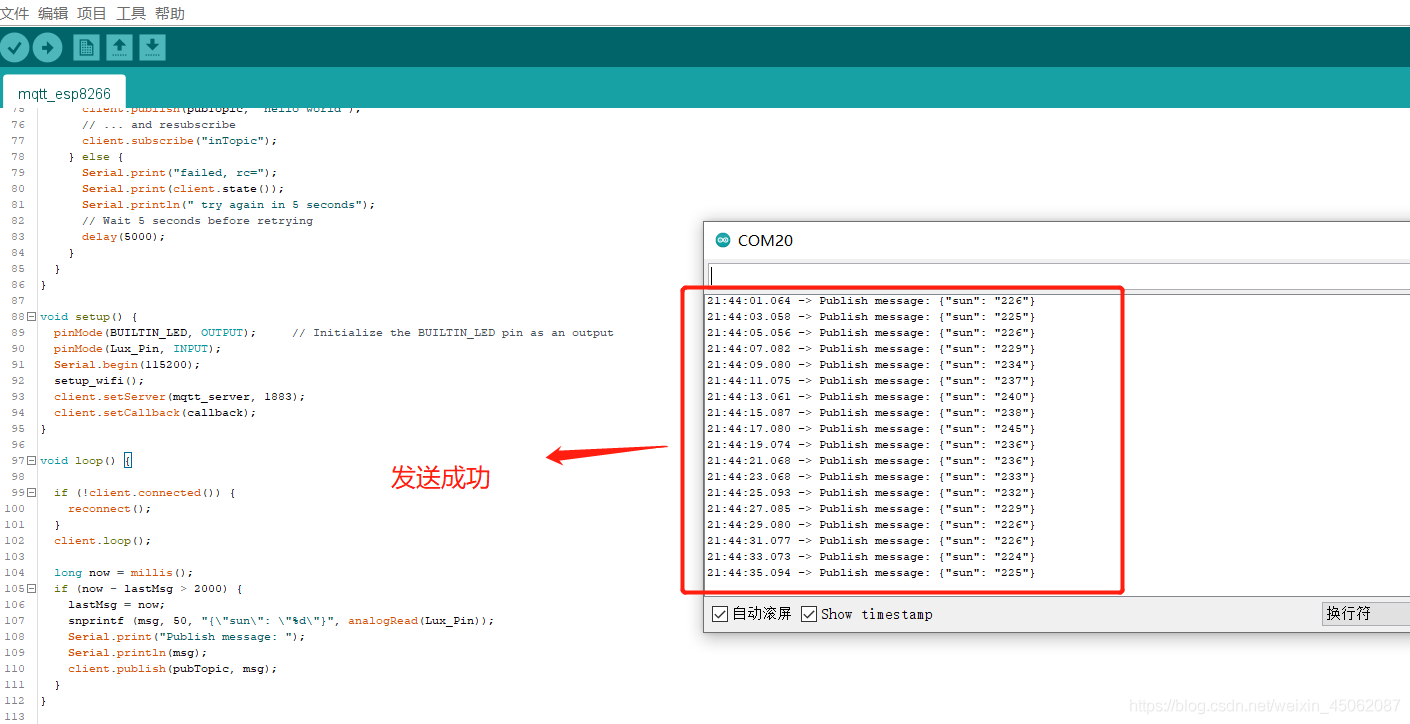Toggle the Show timestamp checkbox

(809, 614)
